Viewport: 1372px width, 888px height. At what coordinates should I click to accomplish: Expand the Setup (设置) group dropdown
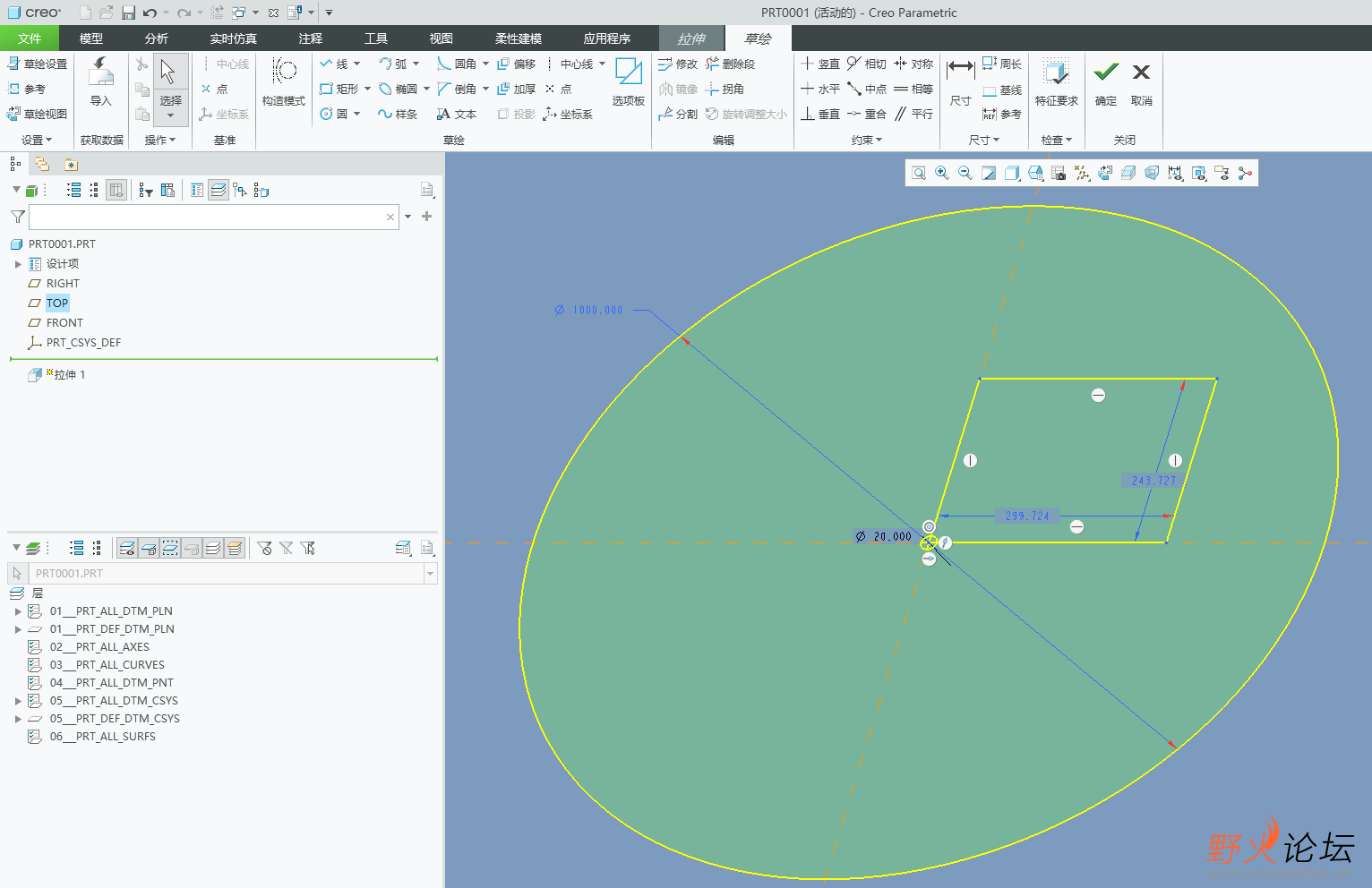[37, 140]
